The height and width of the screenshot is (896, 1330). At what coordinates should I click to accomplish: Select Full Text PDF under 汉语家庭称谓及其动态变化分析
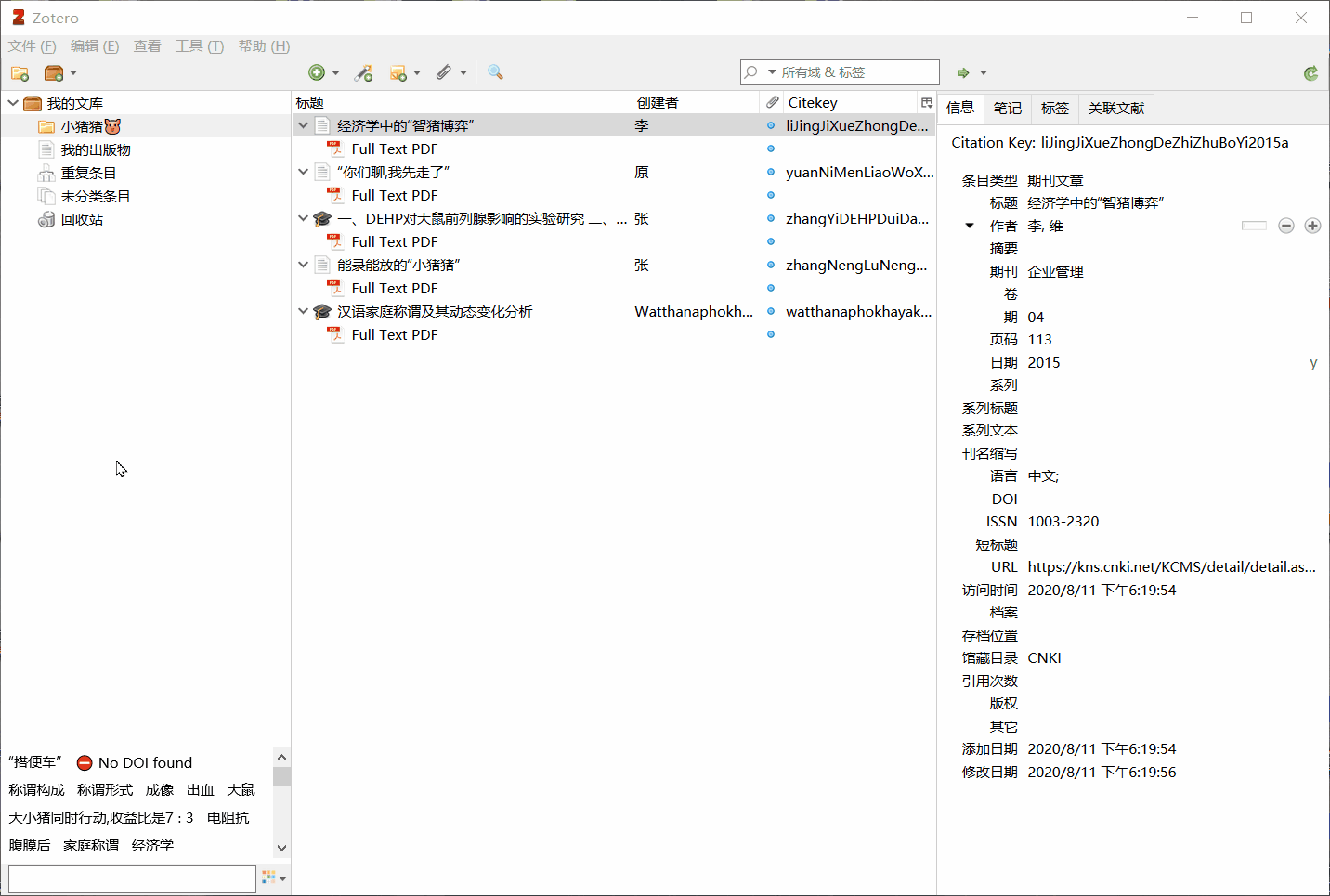[394, 334]
